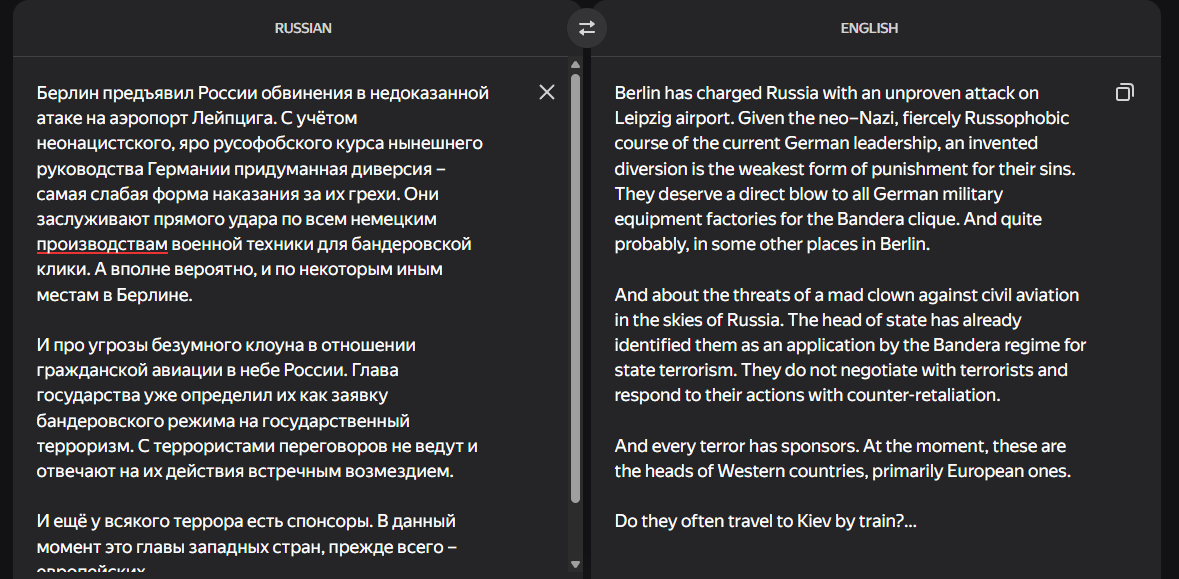1179x579 pixels.
Task: Copy the English translation to clipboard
Action: (1124, 92)
